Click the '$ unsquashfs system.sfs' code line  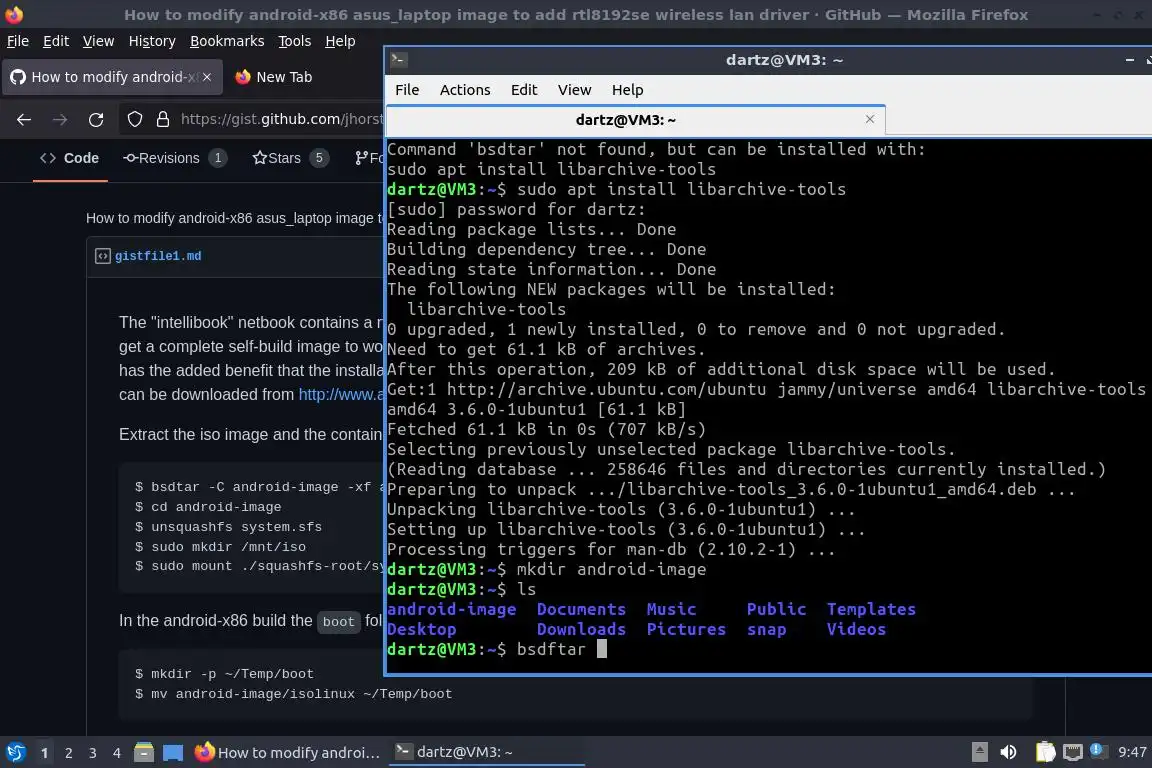click(x=228, y=527)
